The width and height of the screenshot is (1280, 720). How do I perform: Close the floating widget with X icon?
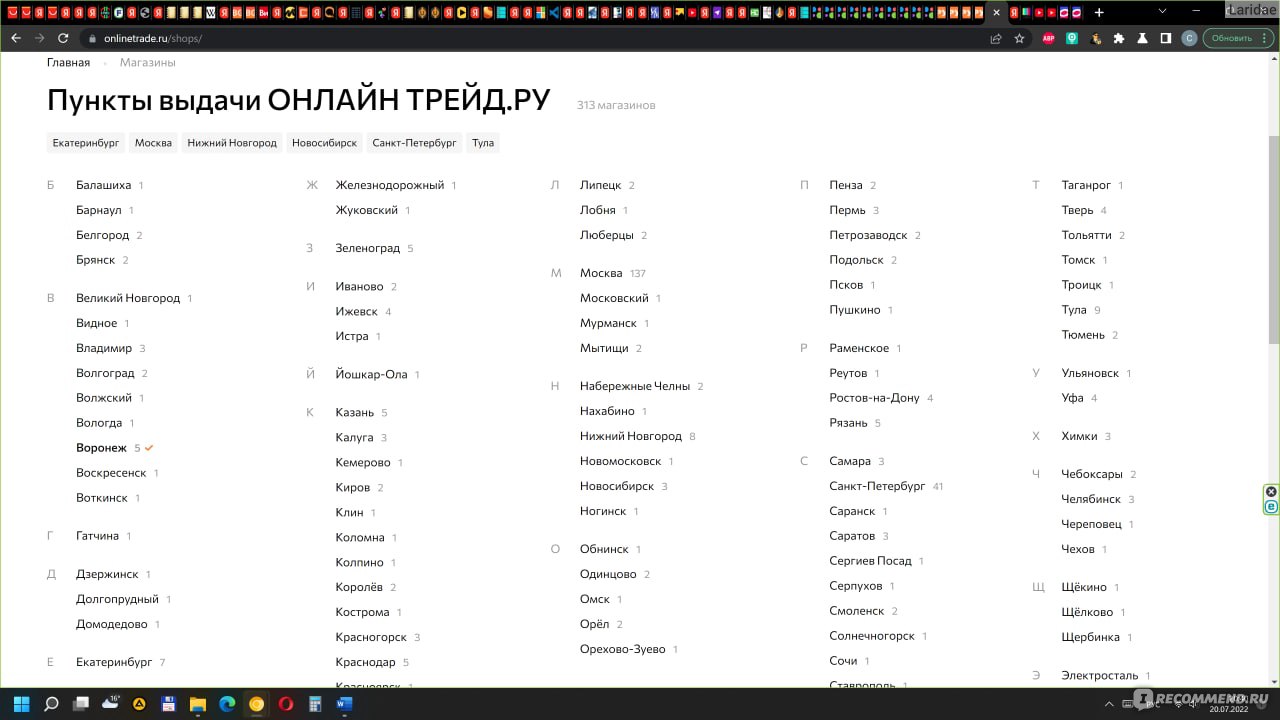[x=1271, y=491]
